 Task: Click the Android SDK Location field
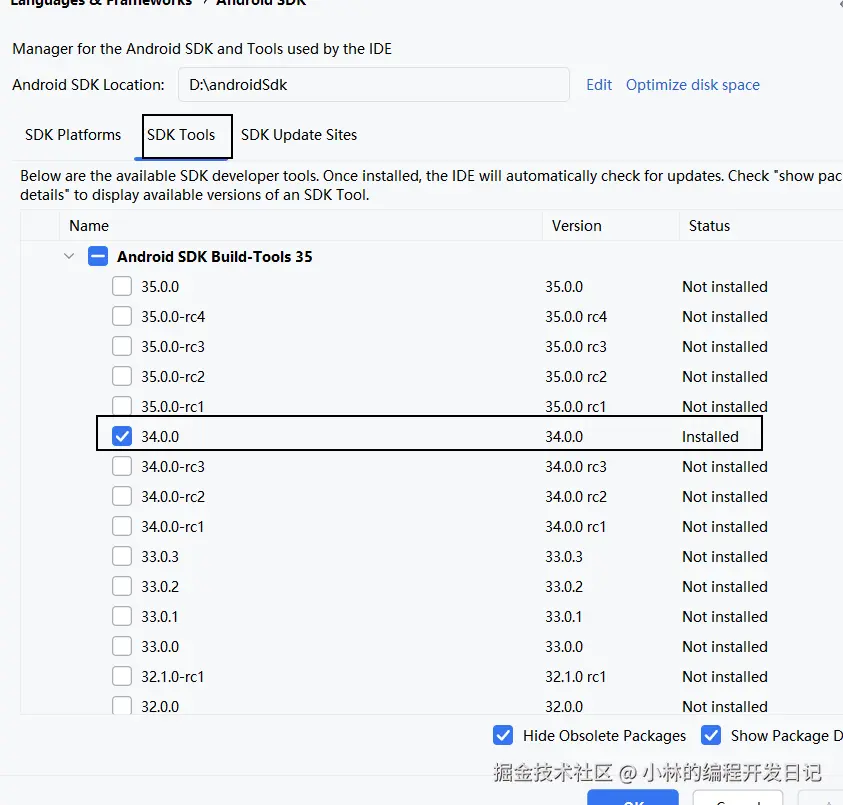pyautogui.click(x=374, y=84)
